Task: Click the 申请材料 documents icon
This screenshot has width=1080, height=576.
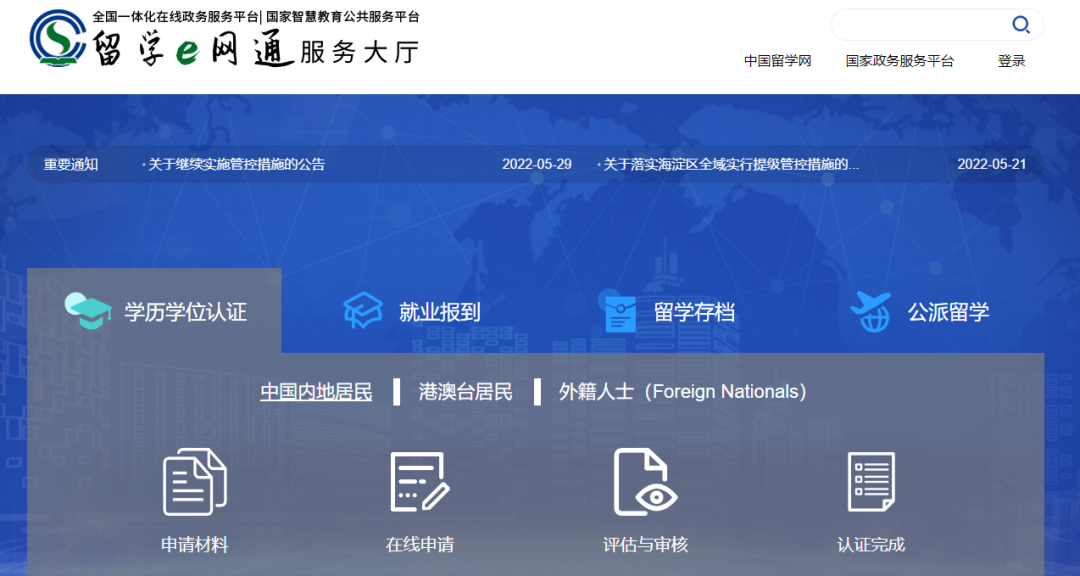Action: pyautogui.click(x=195, y=482)
